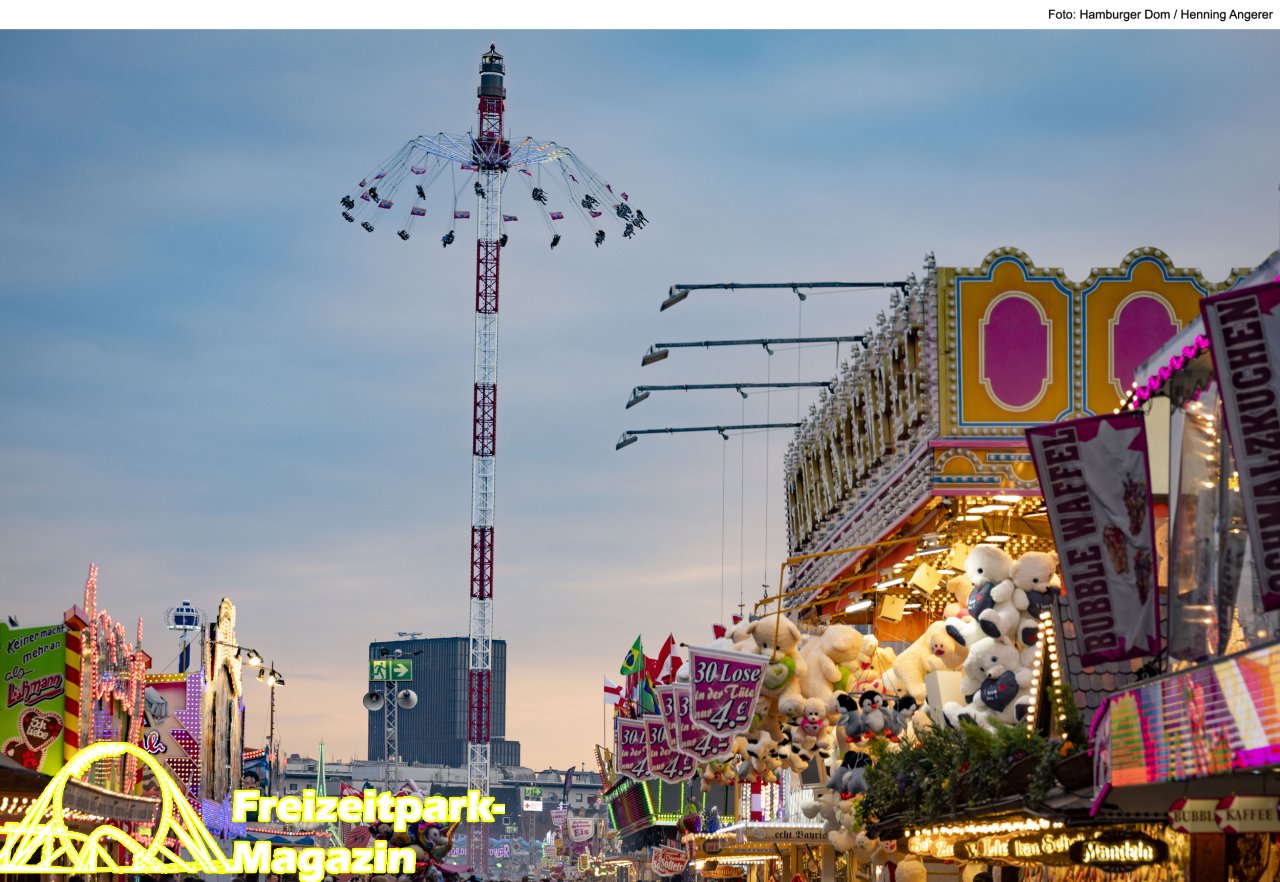Select the left pink oval panel on the roof
The height and width of the screenshot is (882, 1280).
point(1014,350)
